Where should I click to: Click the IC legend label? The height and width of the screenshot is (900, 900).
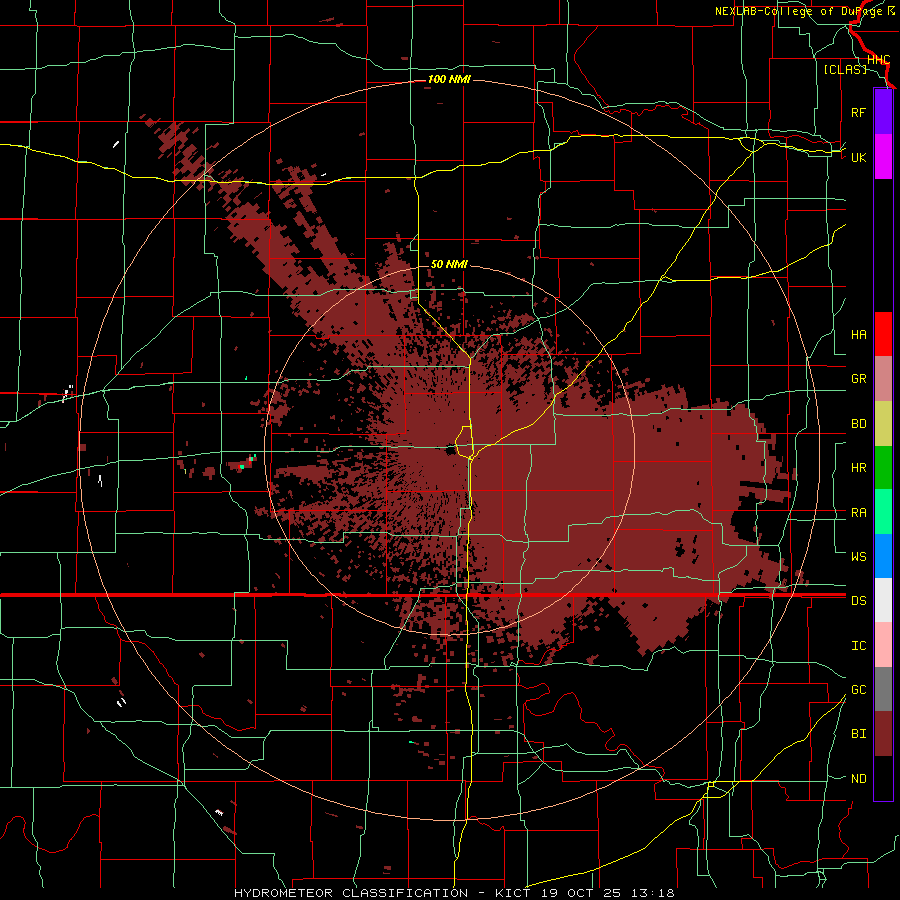click(x=858, y=646)
